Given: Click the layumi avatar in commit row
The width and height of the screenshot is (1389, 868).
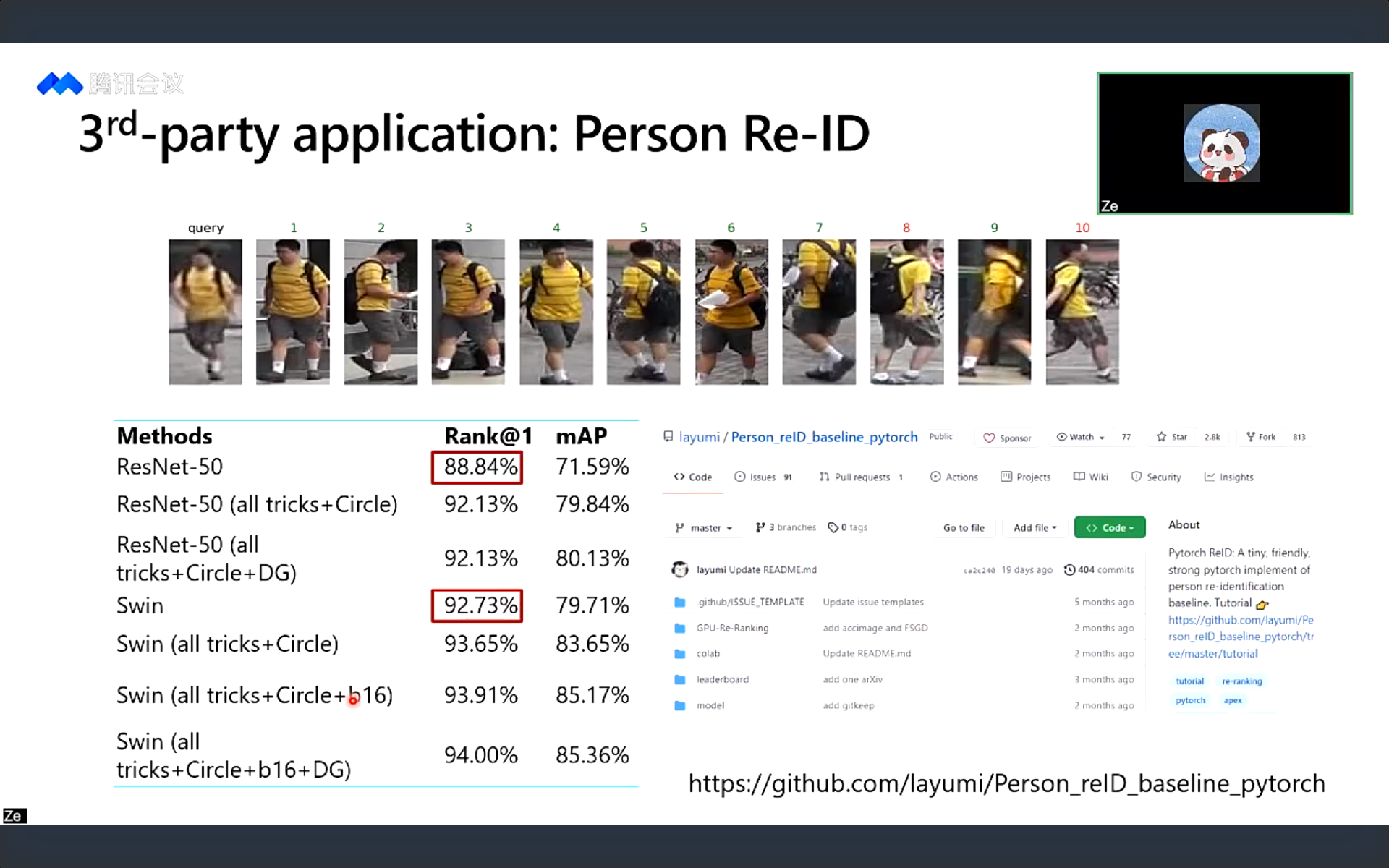Looking at the screenshot, I should point(680,570).
